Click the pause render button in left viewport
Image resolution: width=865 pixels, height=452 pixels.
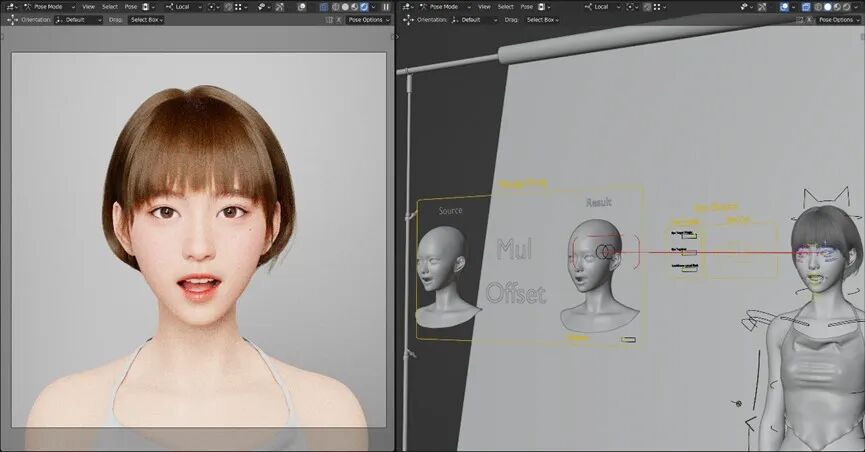point(386,6)
